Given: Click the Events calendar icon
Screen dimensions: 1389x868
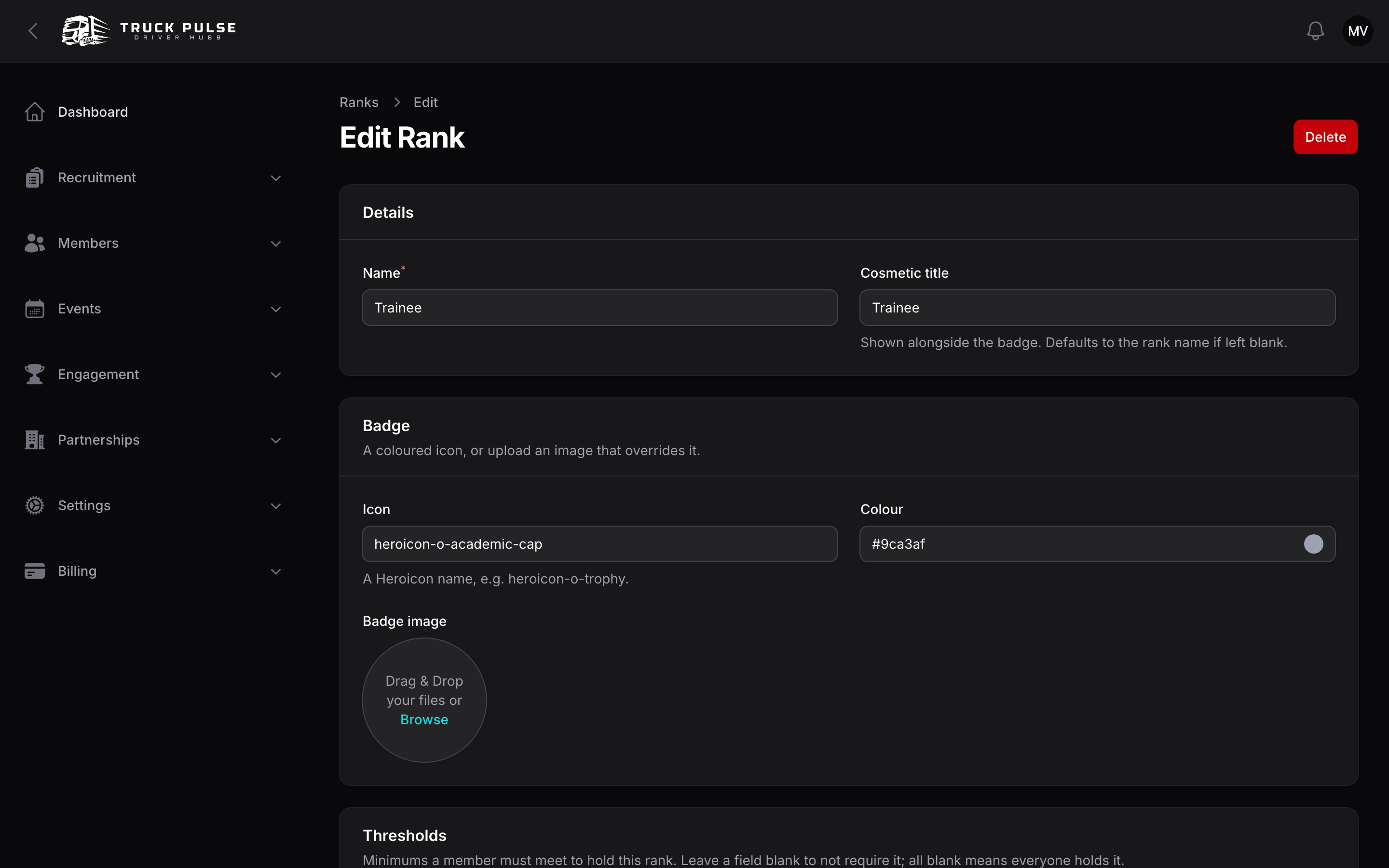Looking at the screenshot, I should (34, 309).
